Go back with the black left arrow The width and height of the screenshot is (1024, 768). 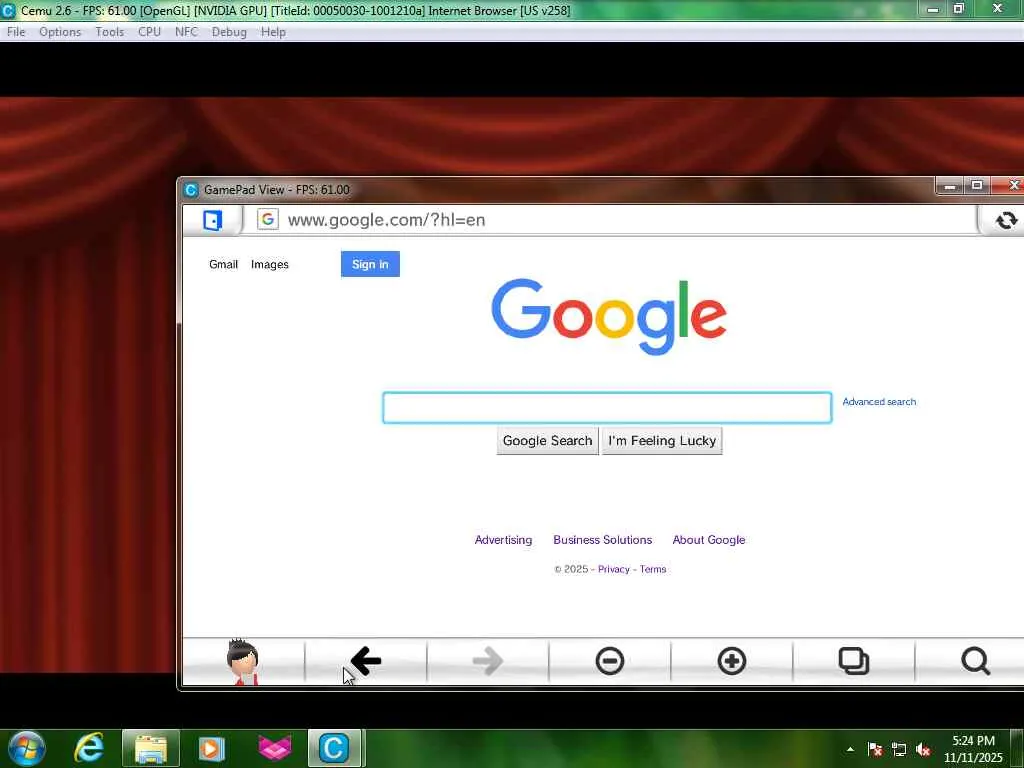pyautogui.click(x=366, y=661)
